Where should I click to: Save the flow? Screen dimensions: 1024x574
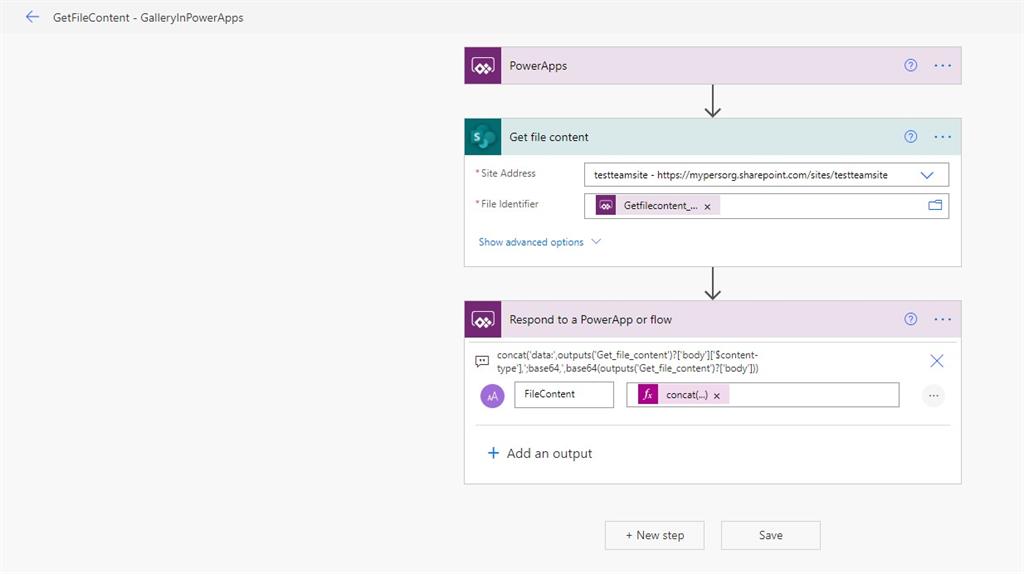tap(771, 535)
